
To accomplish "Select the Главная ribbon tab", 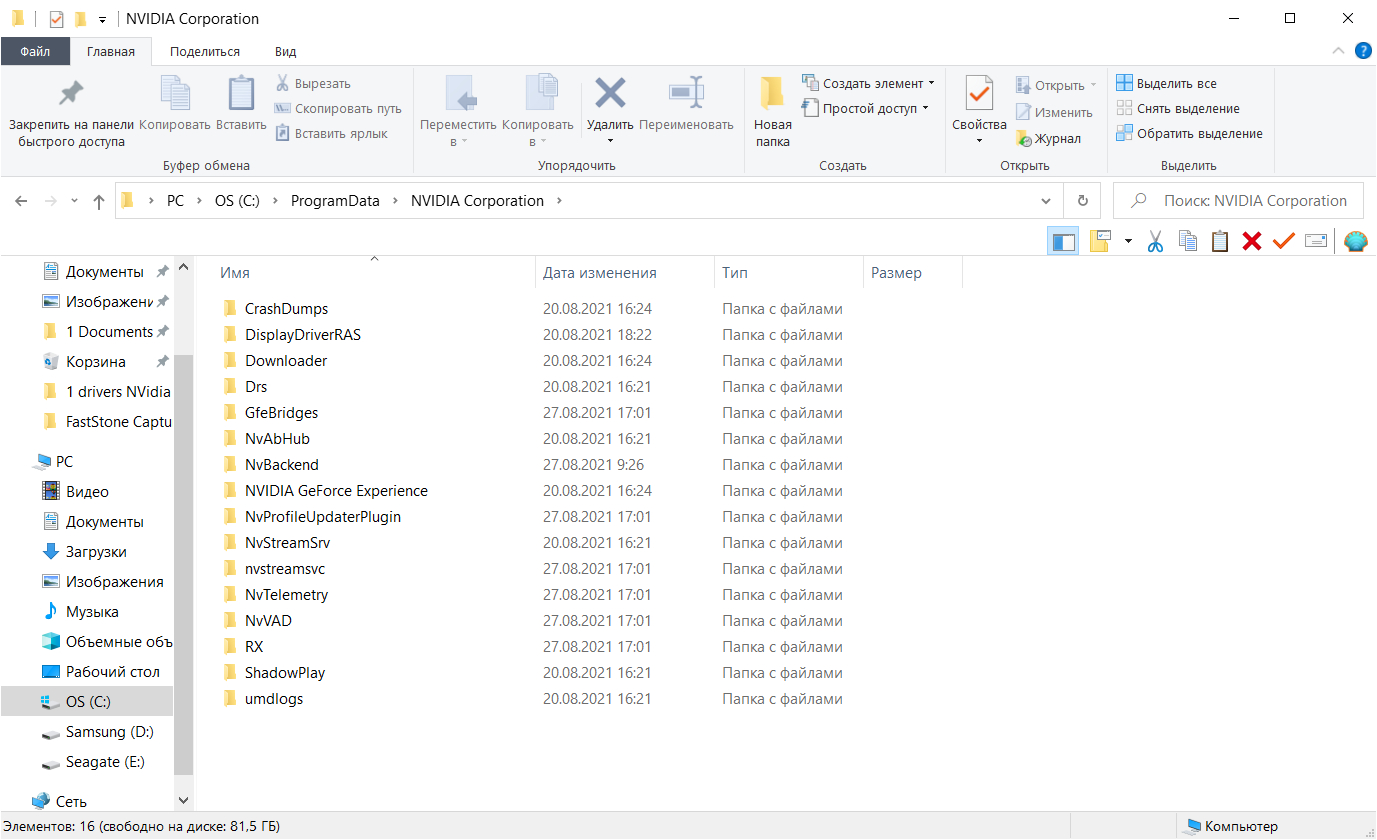I will point(111,51).
